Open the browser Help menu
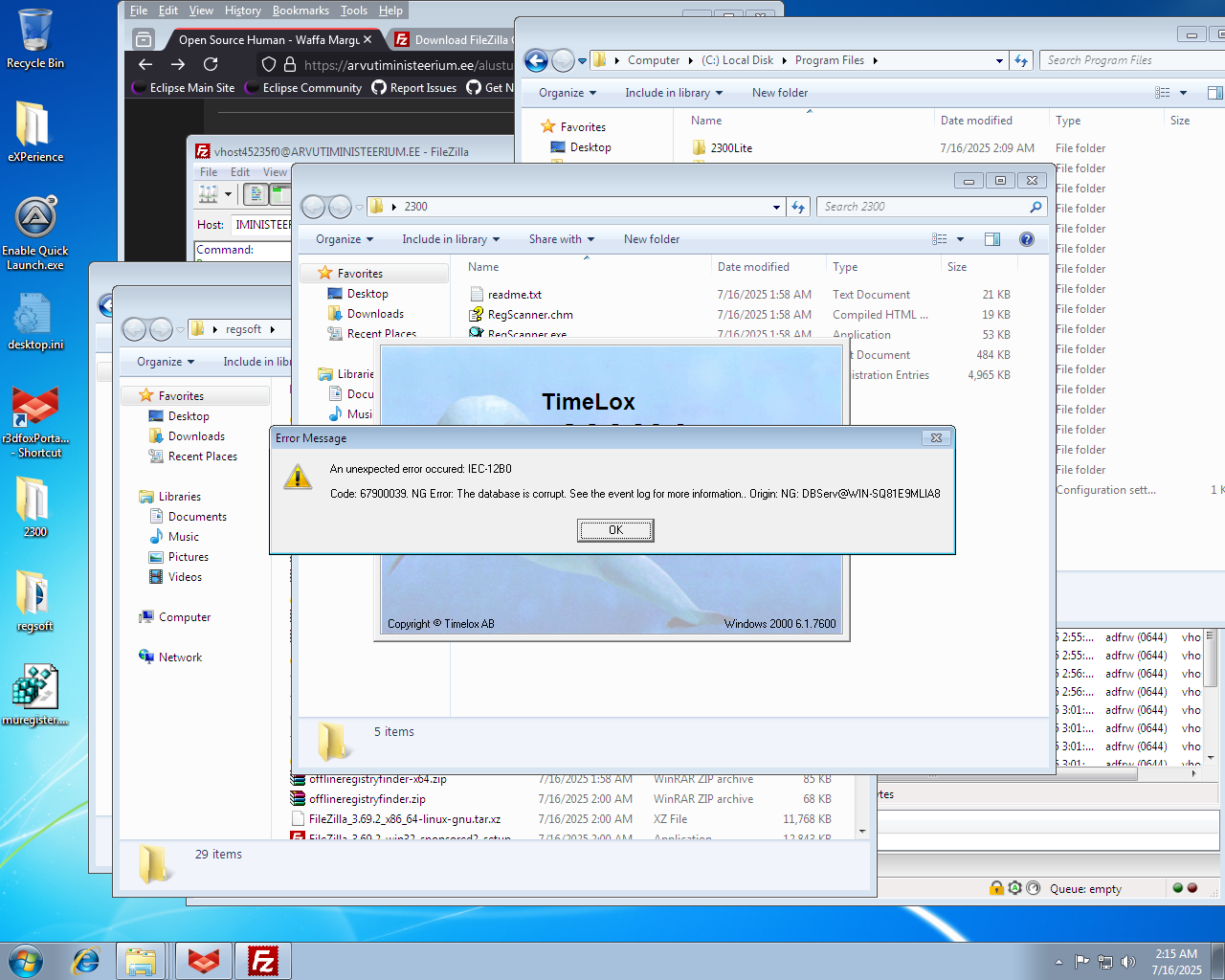 point(390,11)
